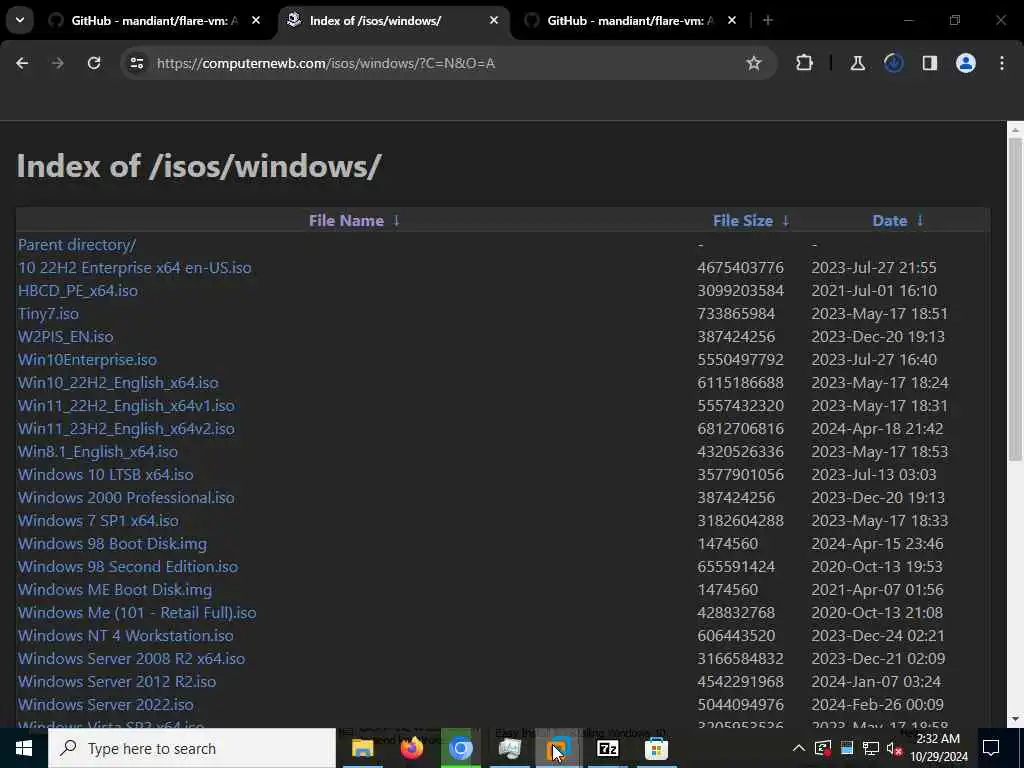Download W2PIS_EN.iso

pyautogui.click(x=65, y=336)
